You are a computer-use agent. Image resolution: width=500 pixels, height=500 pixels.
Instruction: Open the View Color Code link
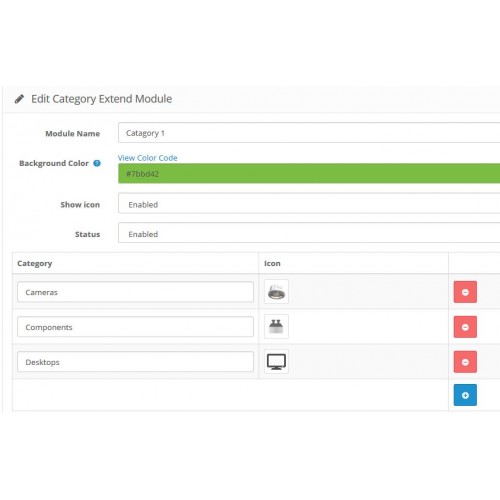pos(147,158)
